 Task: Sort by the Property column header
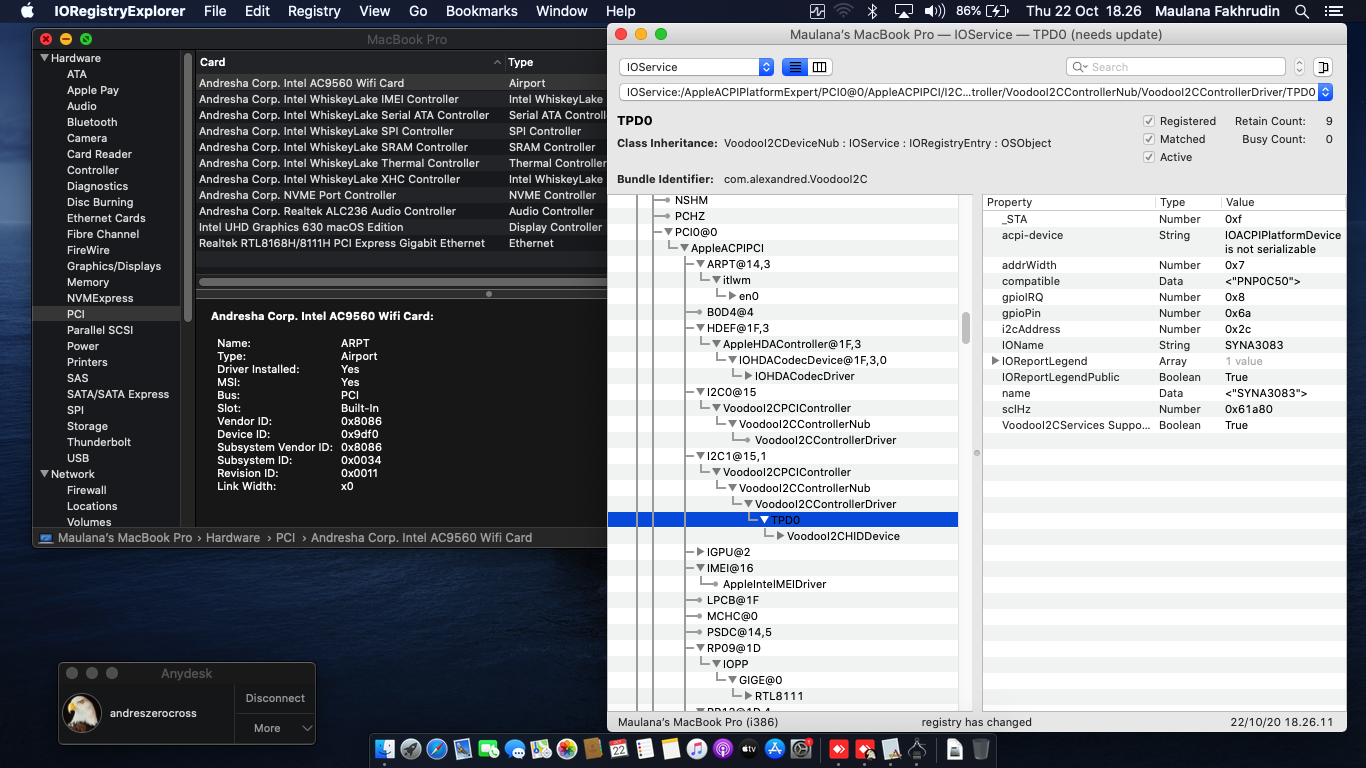tap(1069, 202)
